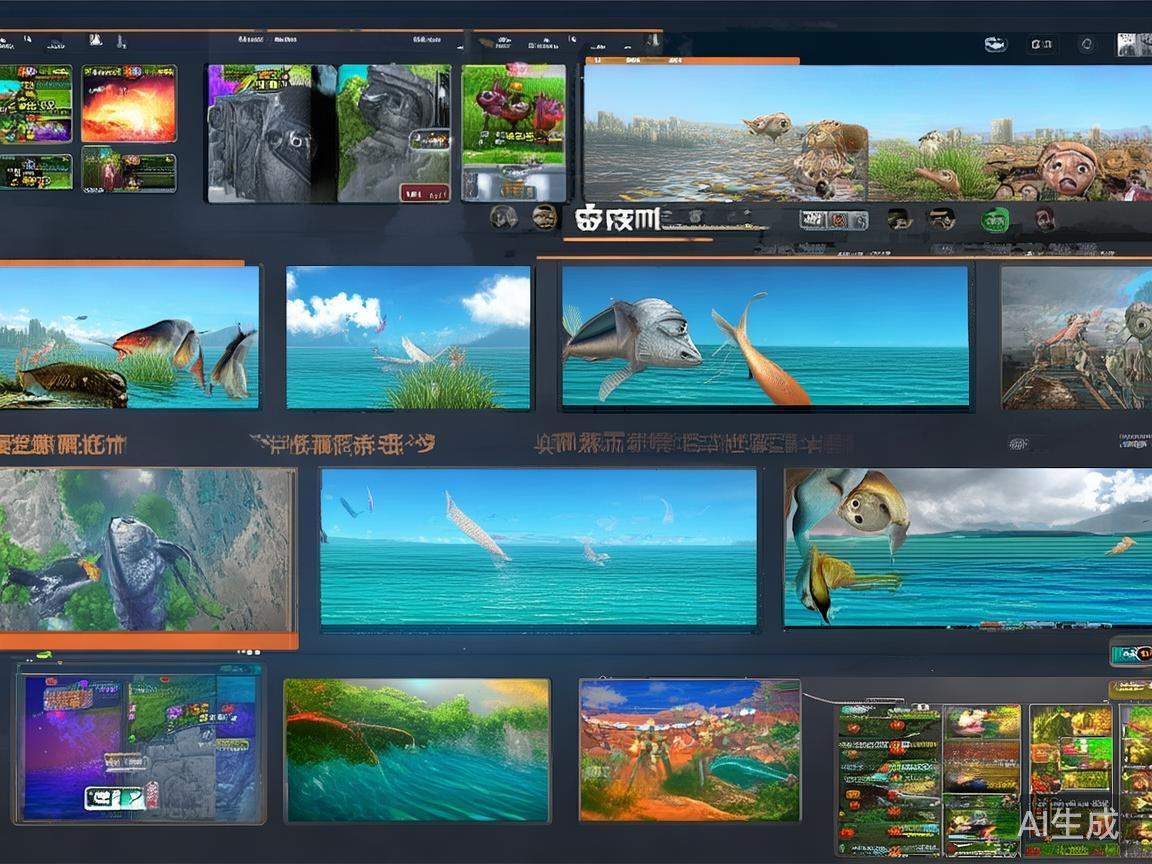The image size is (1152, 864).
Task: Click the orange logo text under the banner
Action: [617, 218]
